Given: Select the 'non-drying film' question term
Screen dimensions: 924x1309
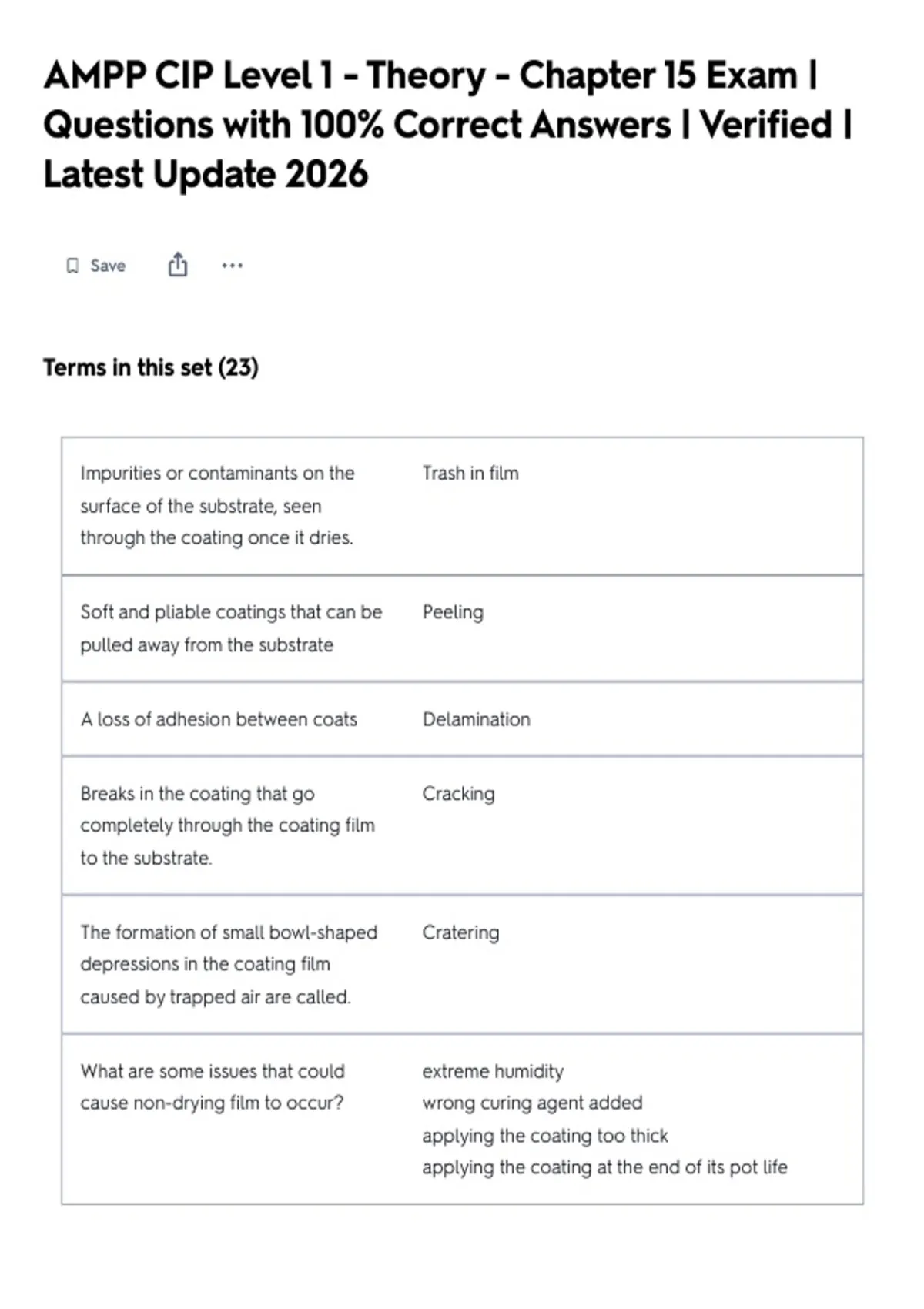Looking at the screenshot, I should tap(213, 1087).
